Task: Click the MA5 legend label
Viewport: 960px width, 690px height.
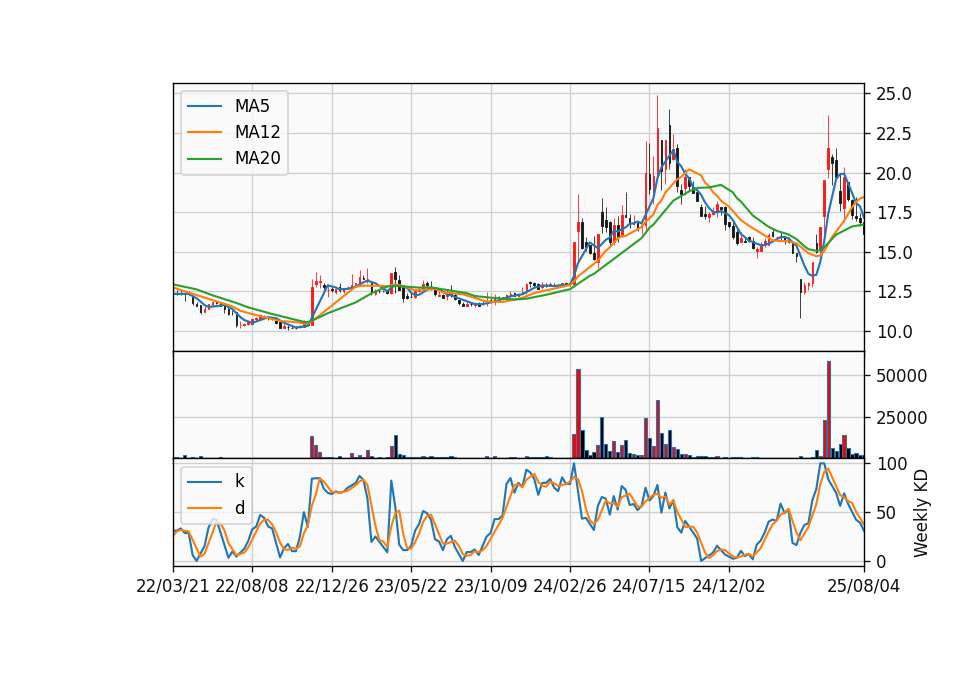Action: pos(252,106)
